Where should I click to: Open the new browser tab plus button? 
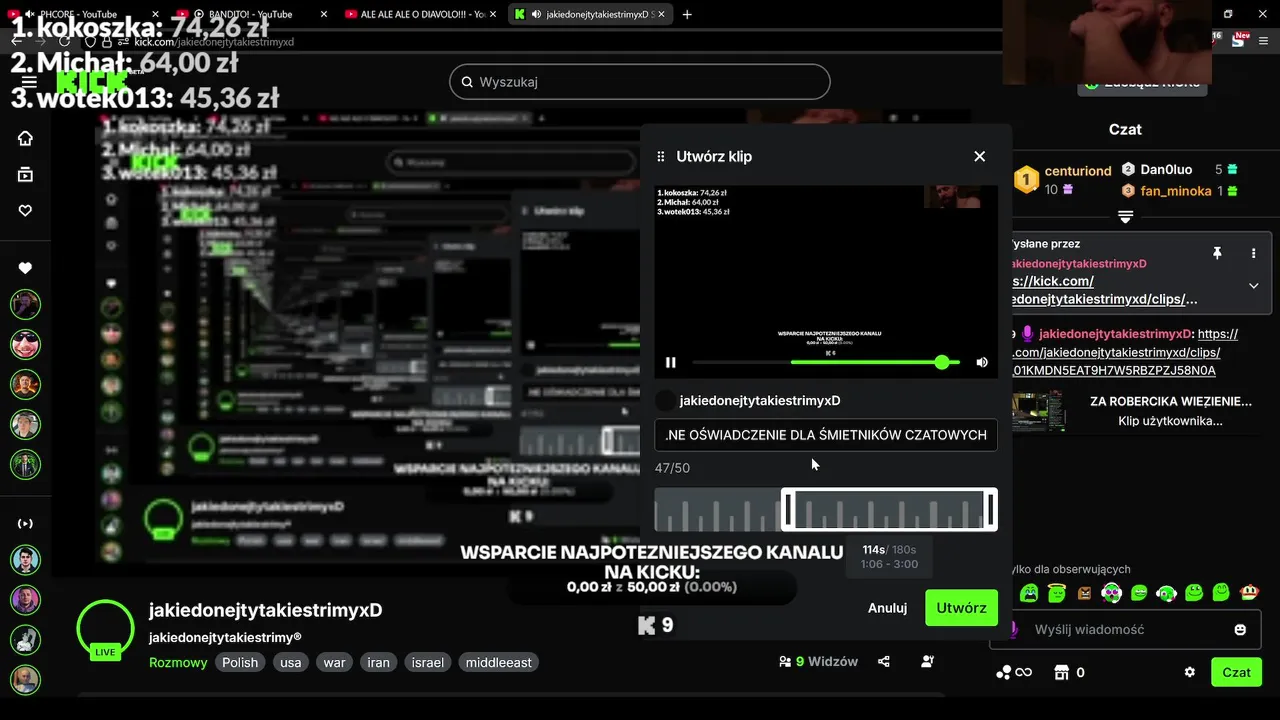[x=687, y=14]
